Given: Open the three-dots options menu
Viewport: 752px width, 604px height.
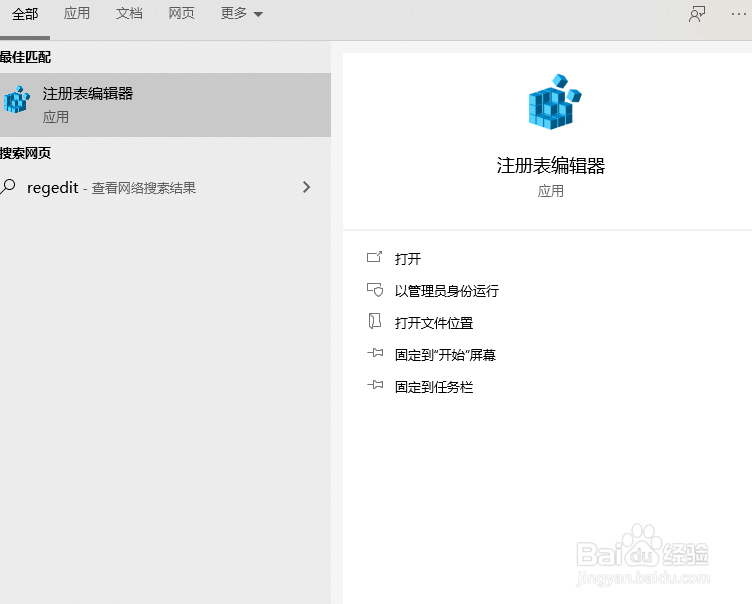Looking at the screenshot, I should pyautogui.click(x=739, y=14).
